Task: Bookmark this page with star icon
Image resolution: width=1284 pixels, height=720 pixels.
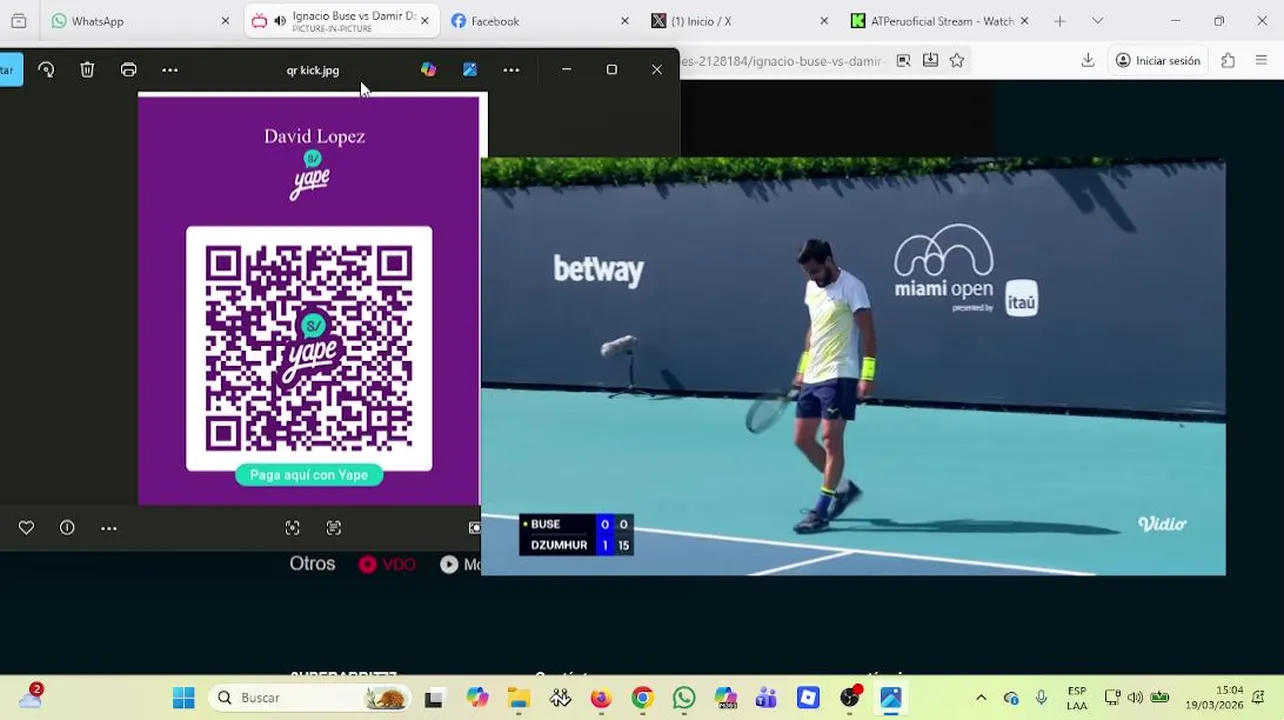Action: 957,61
